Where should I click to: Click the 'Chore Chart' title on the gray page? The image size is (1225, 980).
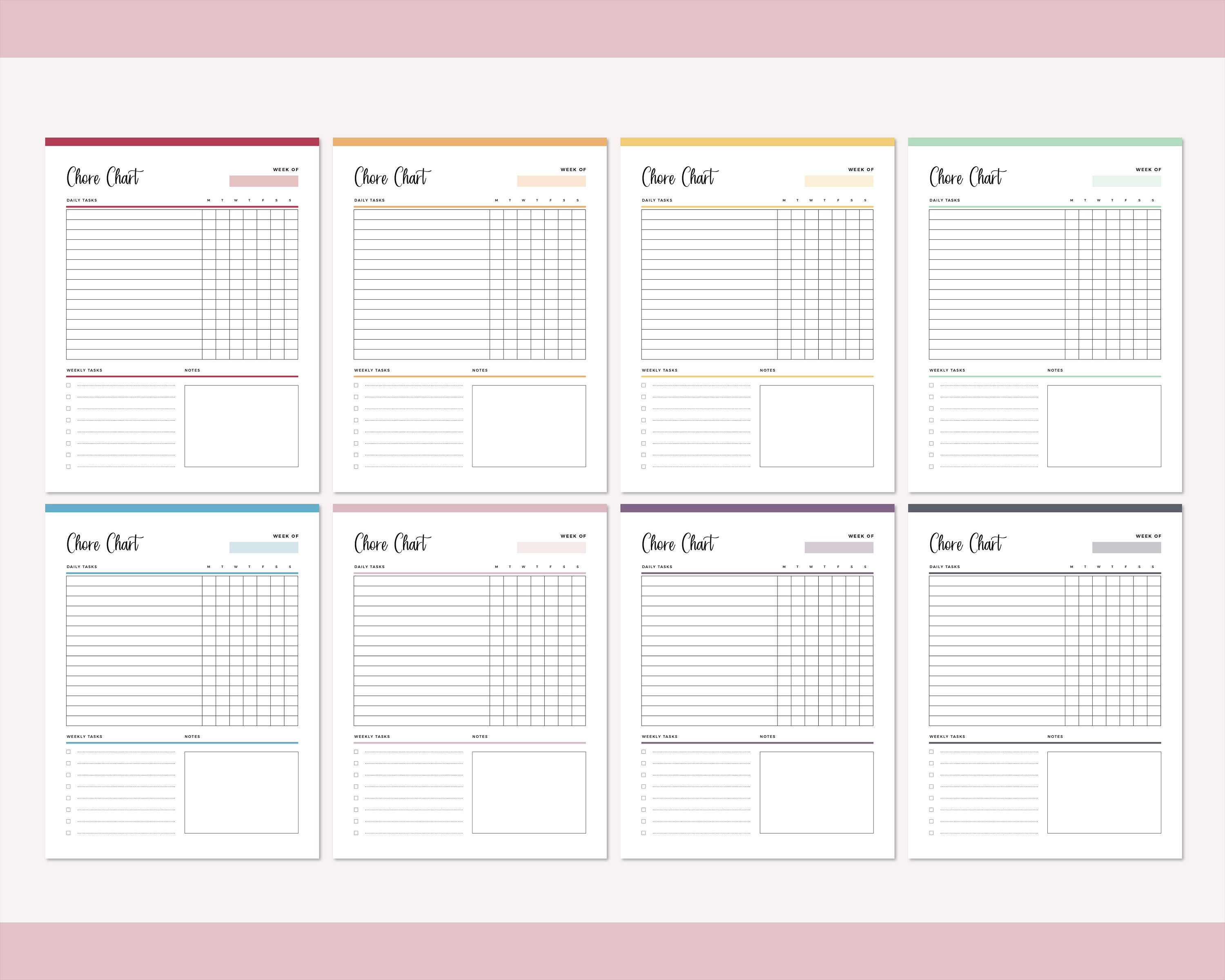[968, 543]
